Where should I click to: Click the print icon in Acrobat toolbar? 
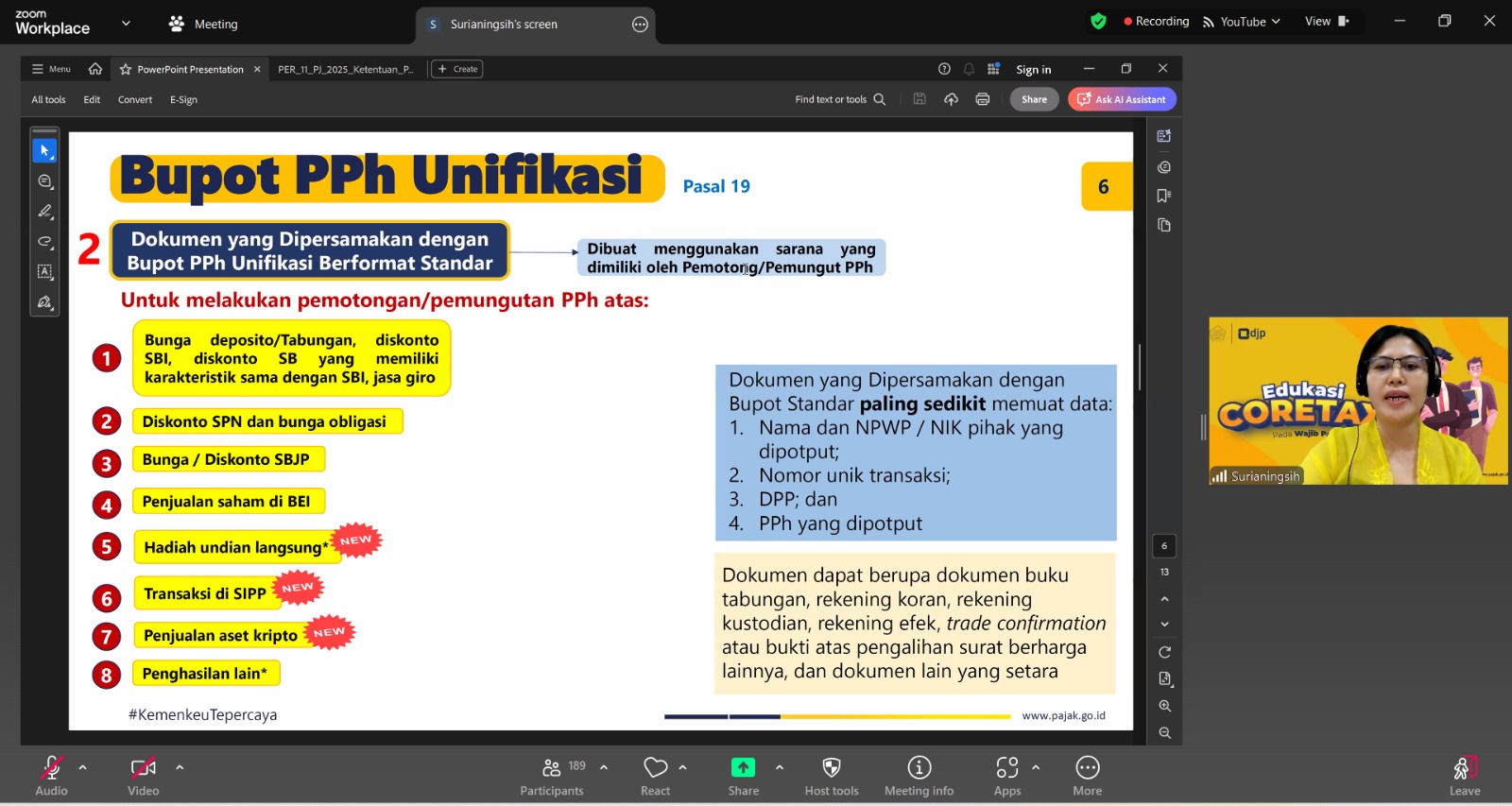click(x=983, y=99)
